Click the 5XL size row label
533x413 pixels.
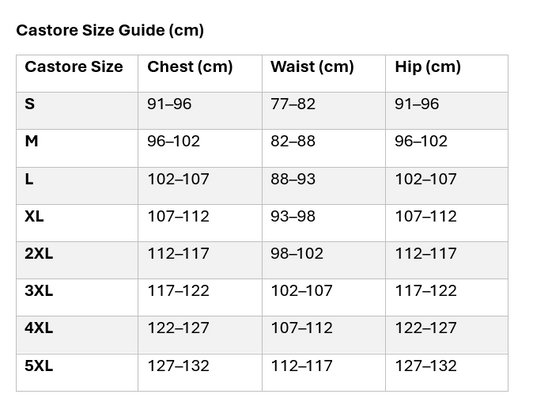point(39,366)
